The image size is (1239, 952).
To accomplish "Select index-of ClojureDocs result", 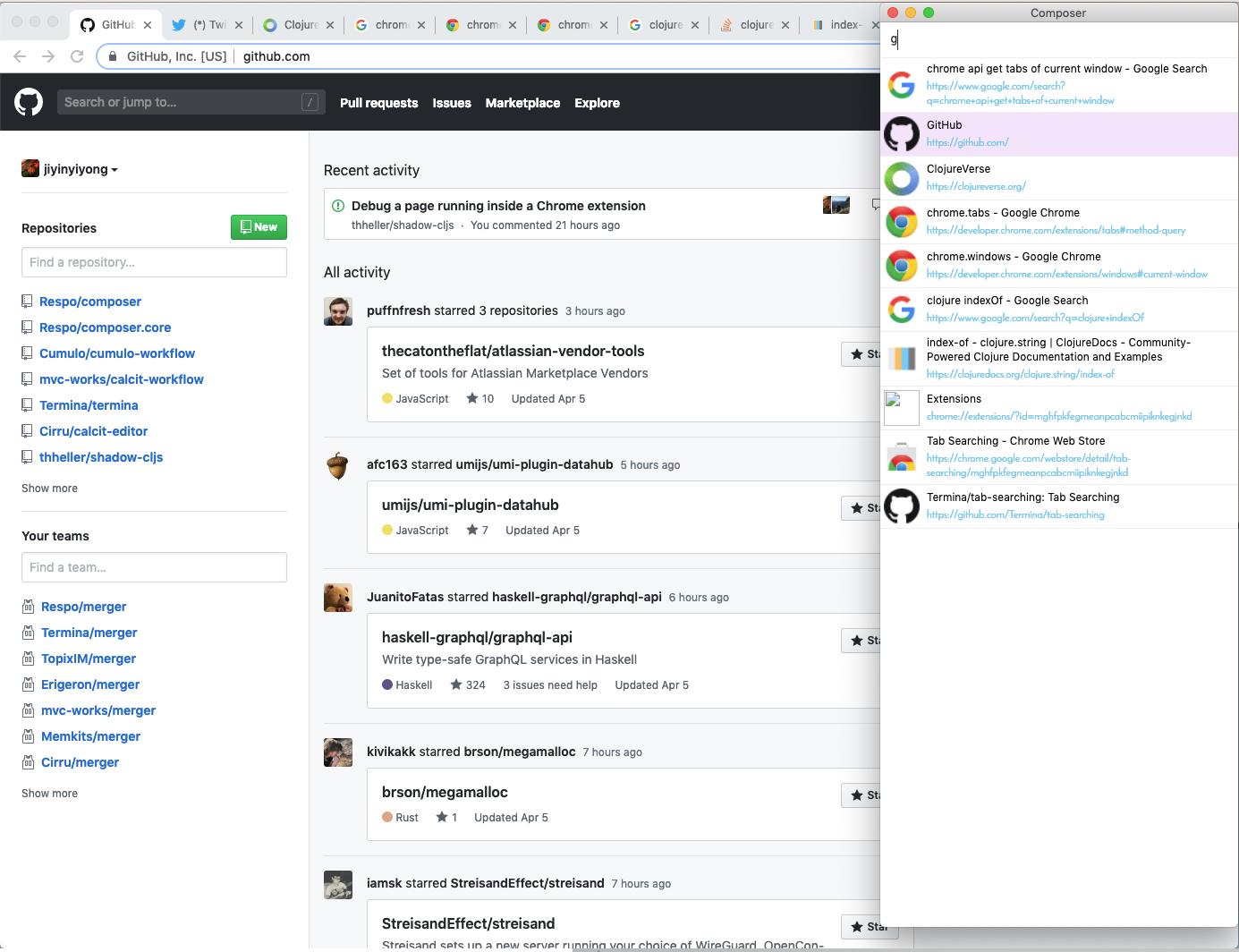I will (x=1059, y=359).
